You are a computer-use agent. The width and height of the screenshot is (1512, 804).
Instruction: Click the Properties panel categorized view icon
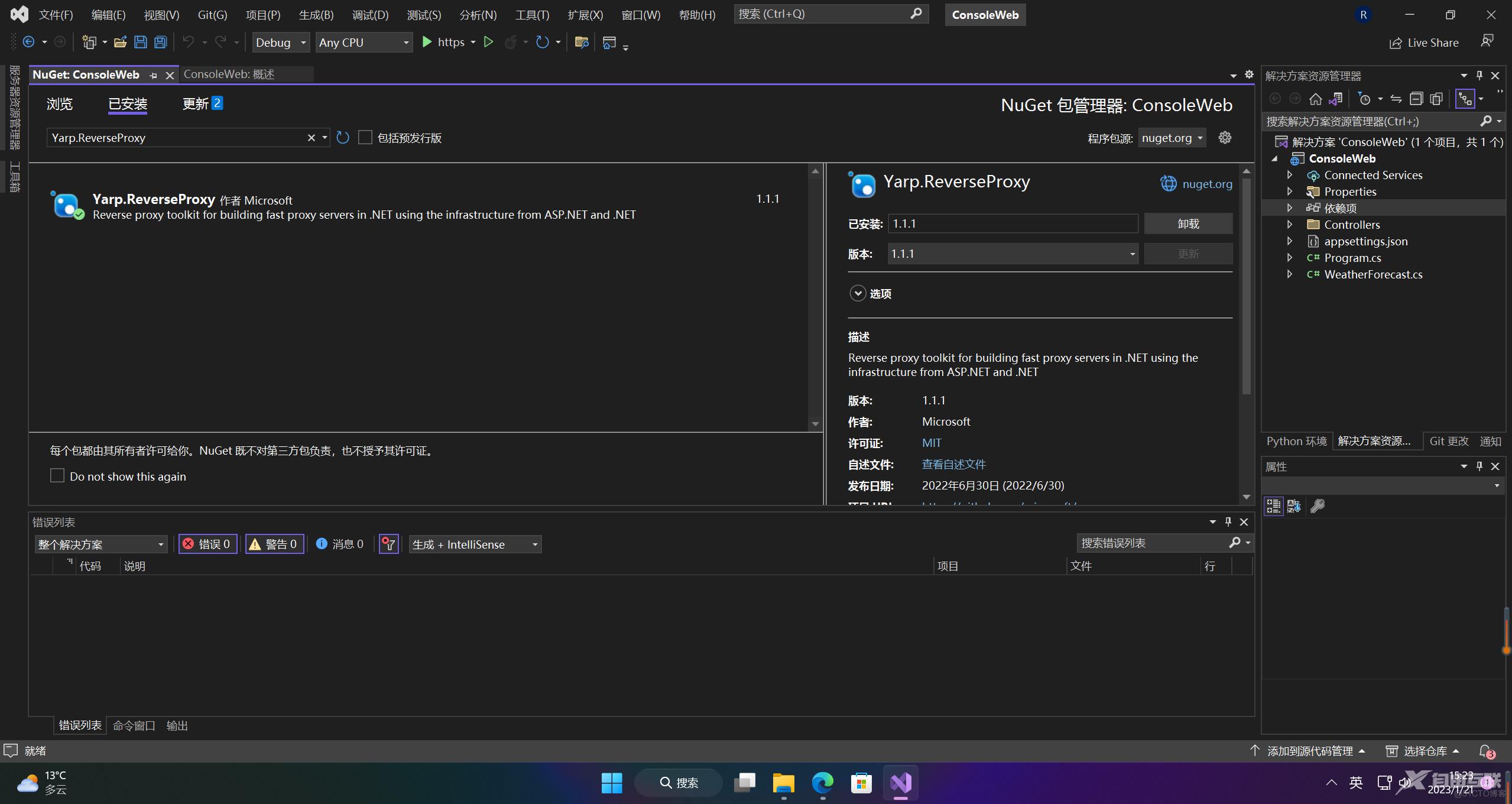coord(1273,506)
